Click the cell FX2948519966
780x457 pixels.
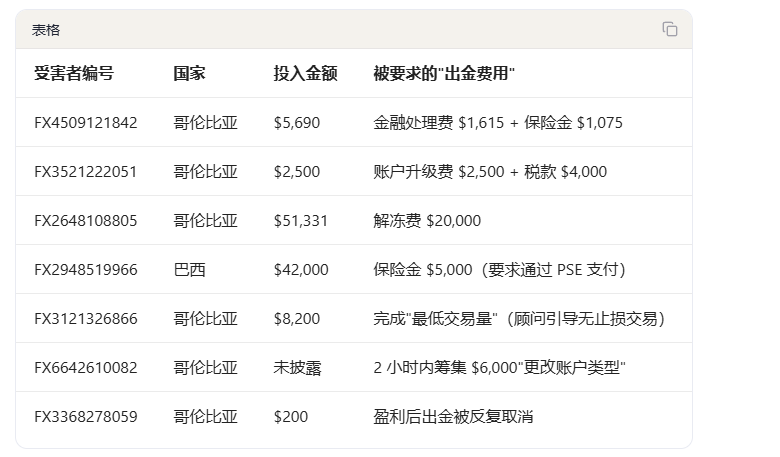(x=86, y=270)
